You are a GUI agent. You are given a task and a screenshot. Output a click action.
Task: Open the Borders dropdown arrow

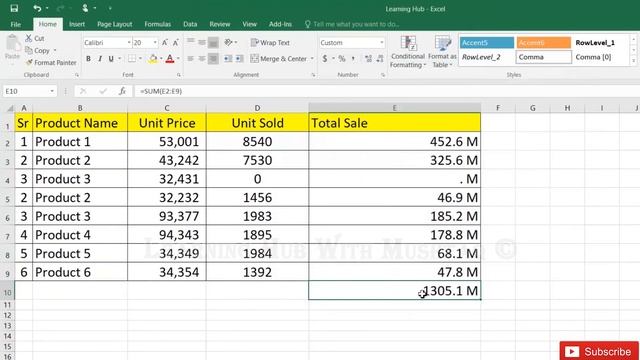140,59
